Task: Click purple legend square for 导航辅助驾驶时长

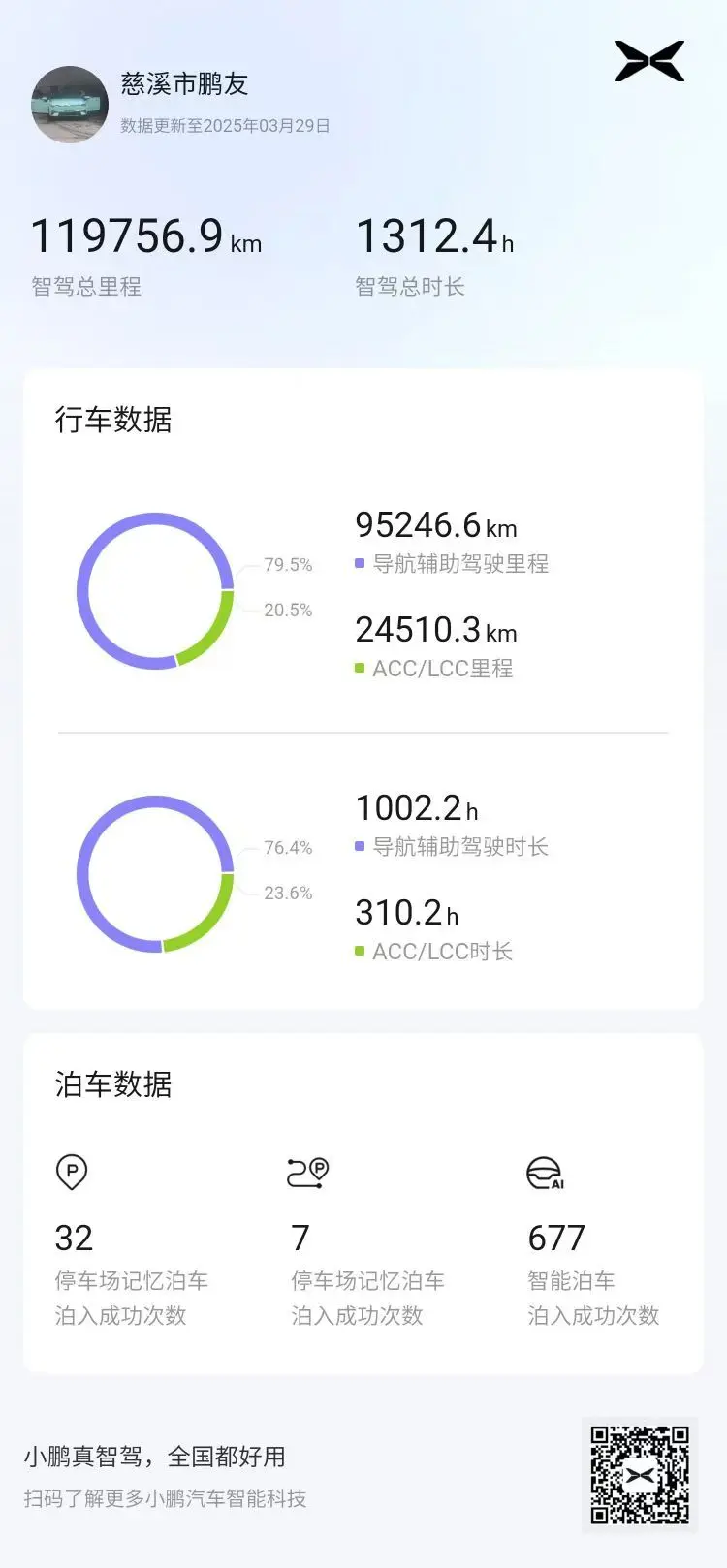Action: (x=360, y=846)
